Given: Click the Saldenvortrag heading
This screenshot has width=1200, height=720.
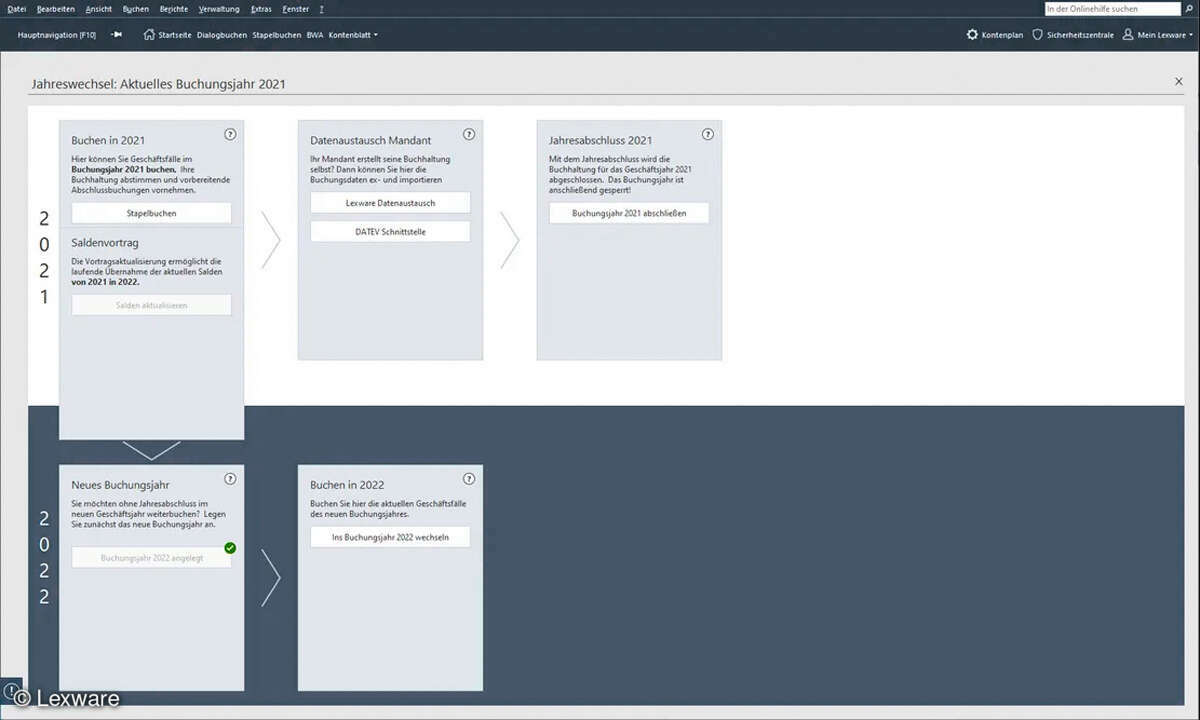Looking at the screenshot, I should pos(105,243).
